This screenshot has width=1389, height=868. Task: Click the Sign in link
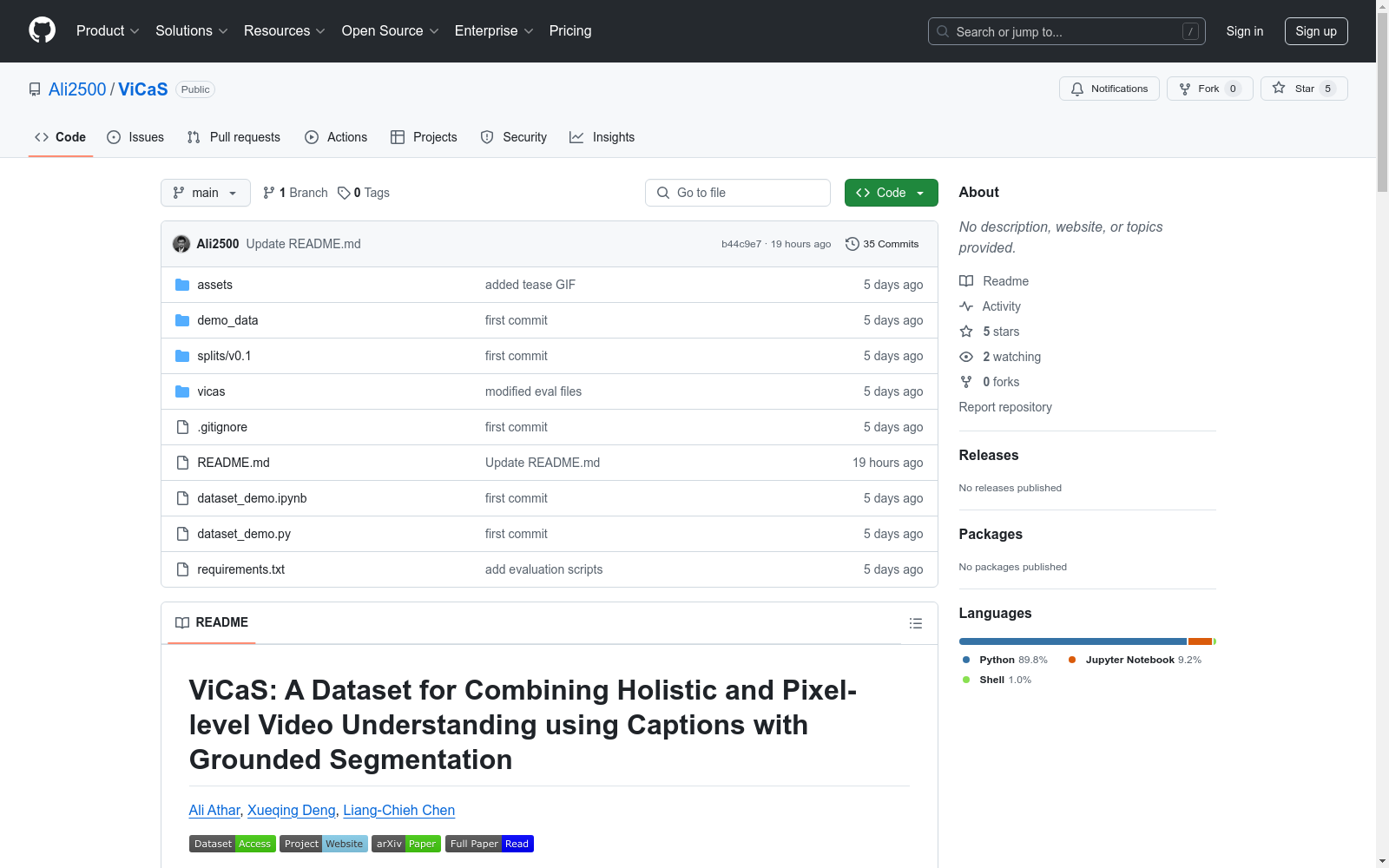pyautogui.click(x=1244, y=31)
